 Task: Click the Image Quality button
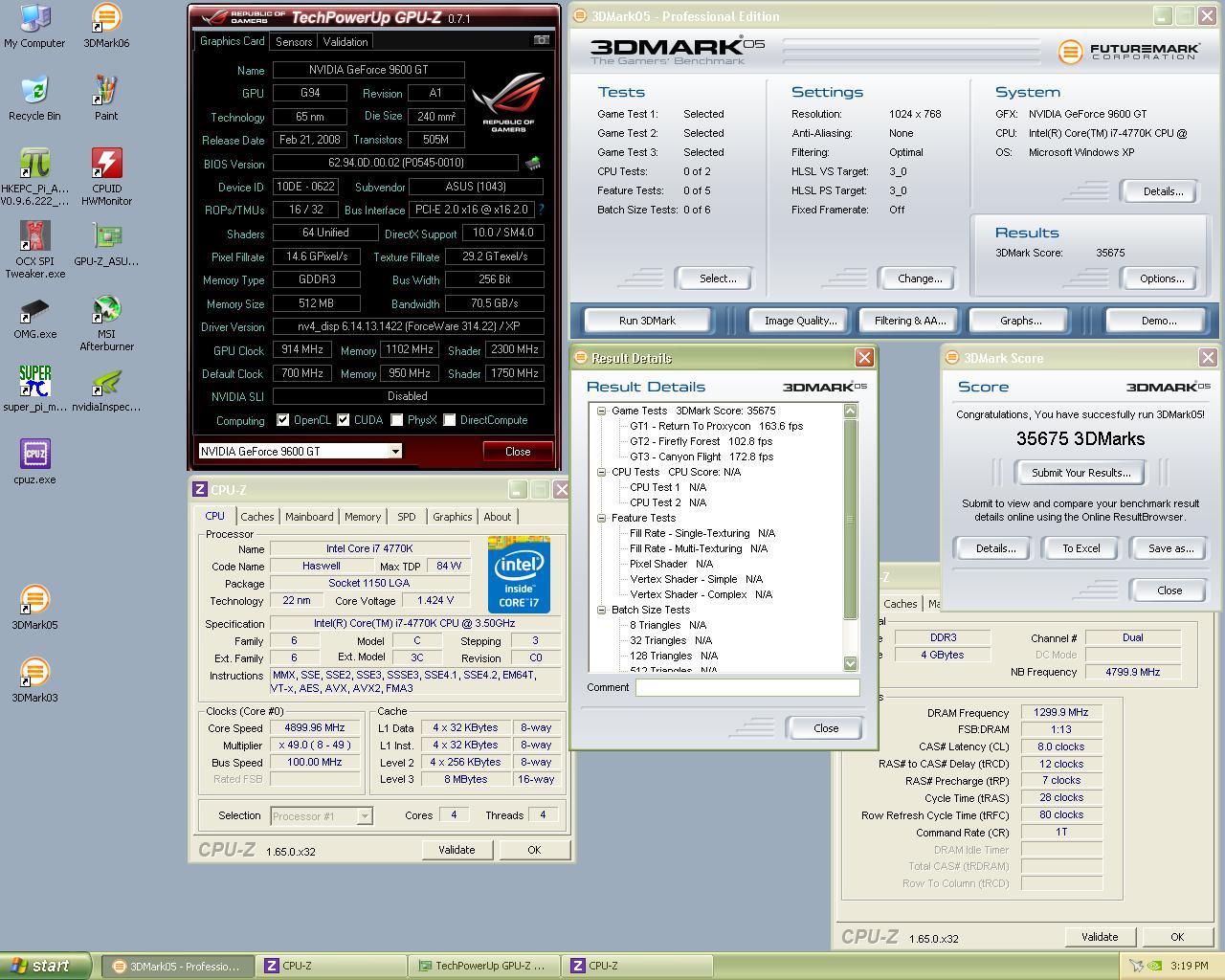pos(800,321)
